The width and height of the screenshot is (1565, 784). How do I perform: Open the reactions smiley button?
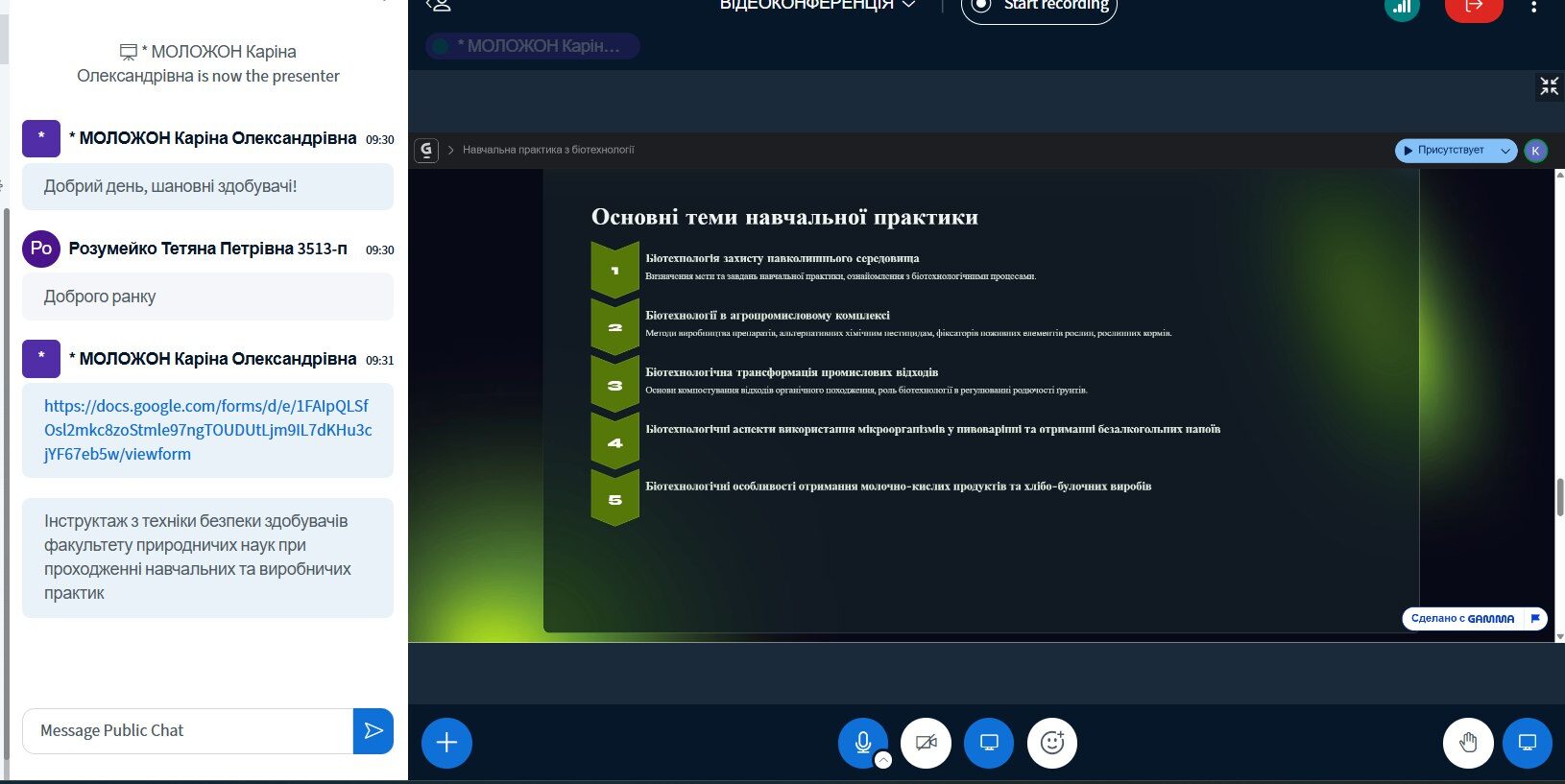[x=1052, y=743]
